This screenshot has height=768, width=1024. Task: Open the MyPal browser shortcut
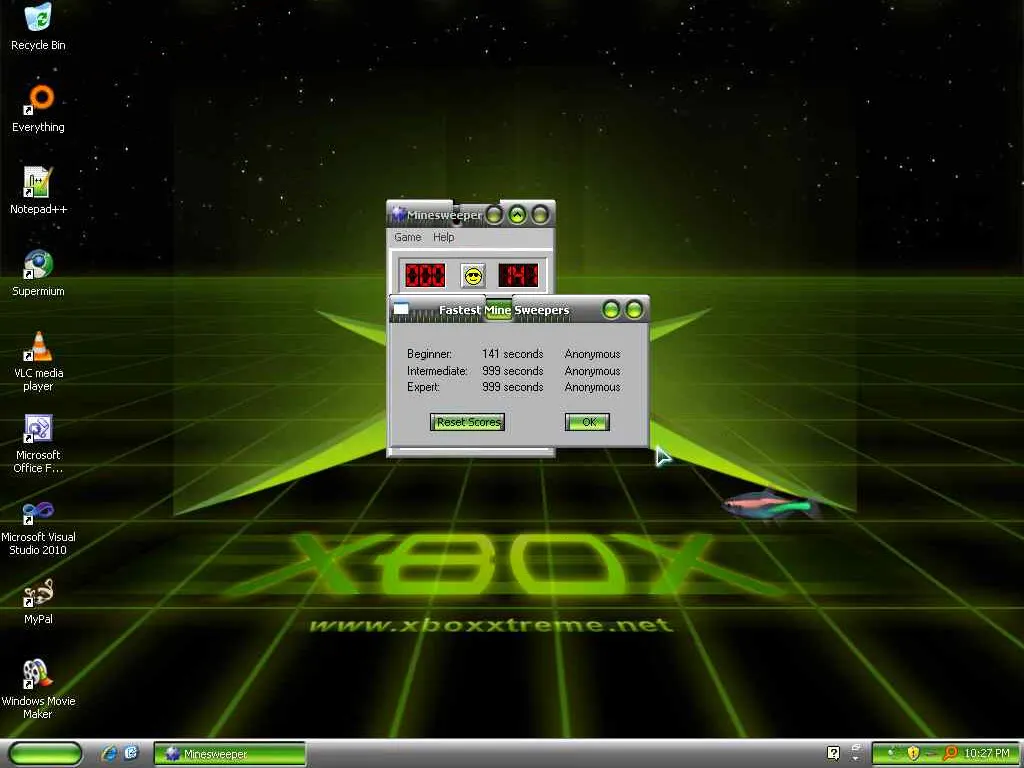[38, 602]
